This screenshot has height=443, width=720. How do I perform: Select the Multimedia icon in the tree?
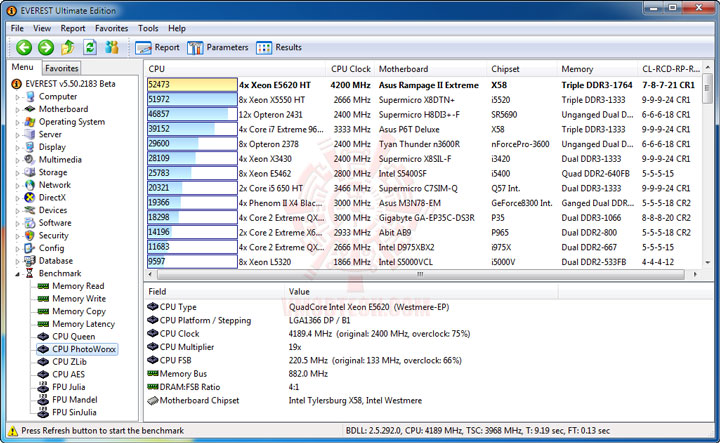click(x=30, y=159)
